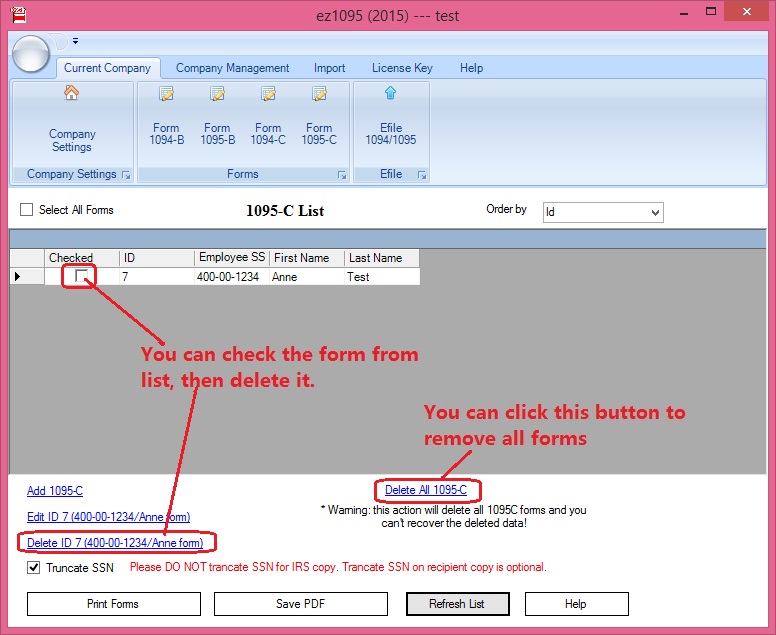Click the Refresh List button
This screenshot has width=776, height=635.
tap(457, 604)
